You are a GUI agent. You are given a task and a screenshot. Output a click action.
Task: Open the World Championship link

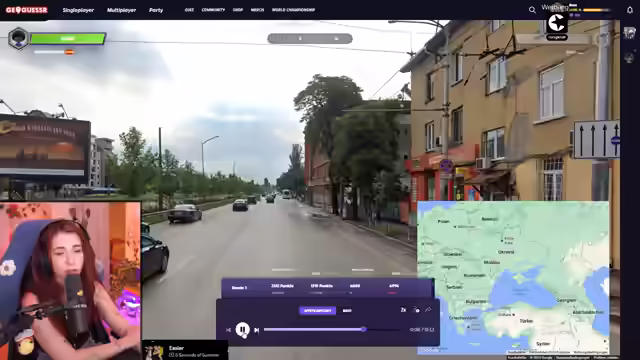pos(293,10)
